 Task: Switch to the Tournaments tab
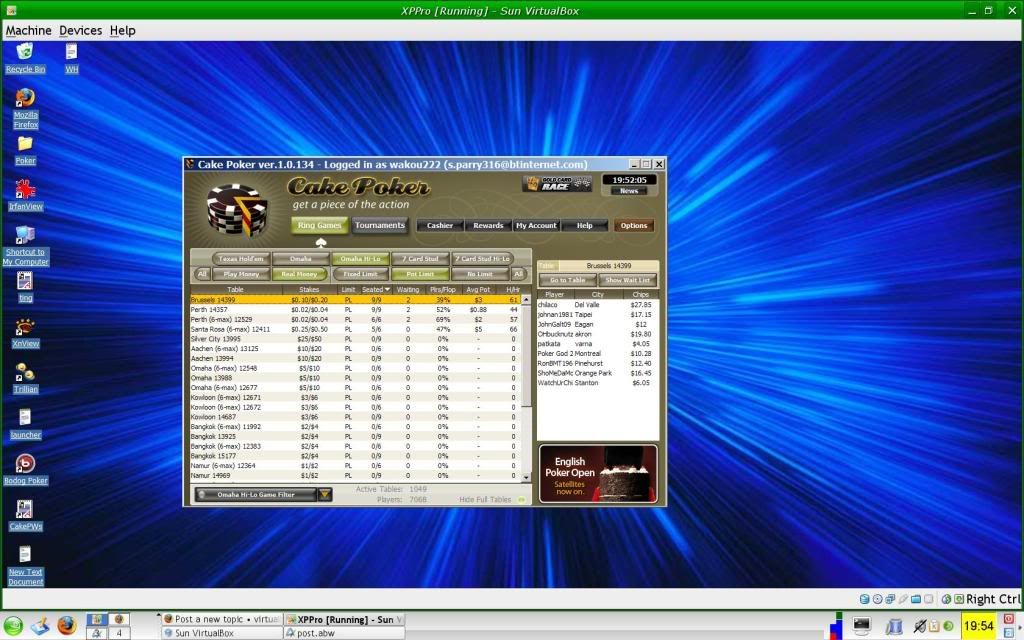tap(380, 225)
